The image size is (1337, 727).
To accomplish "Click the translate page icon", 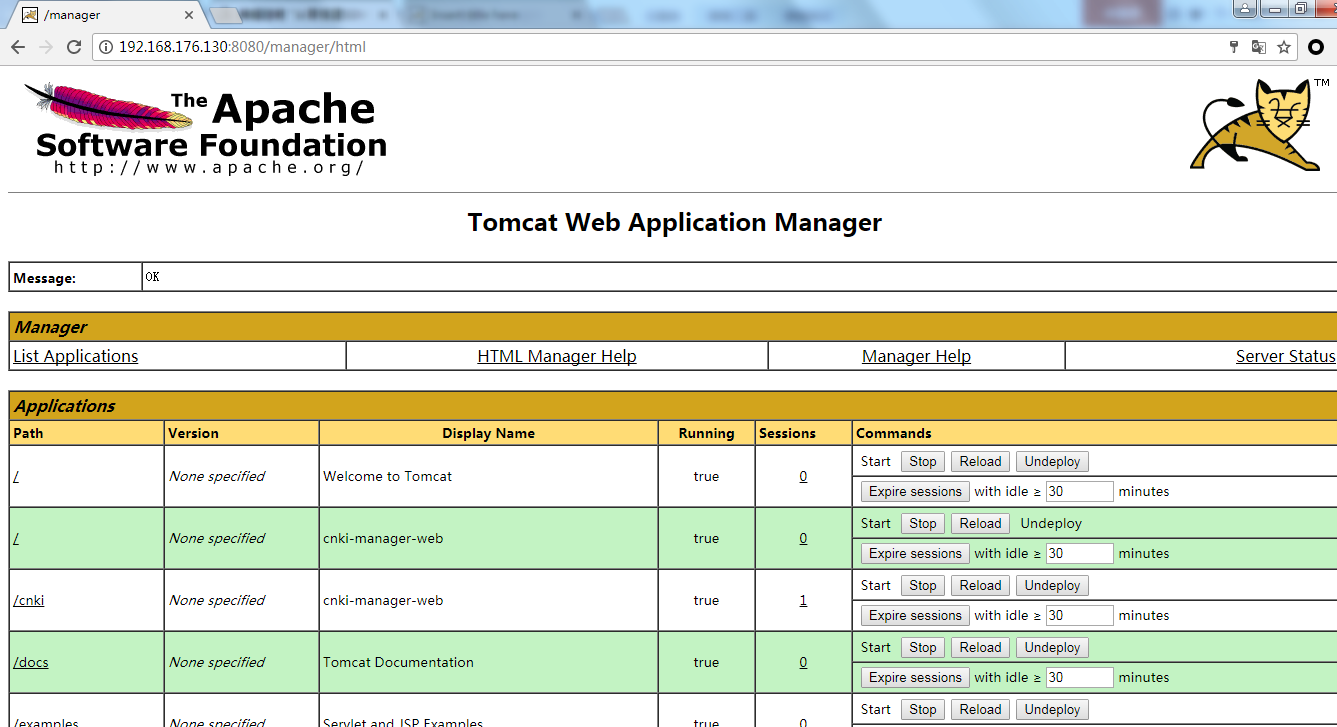I will click(1259, 47).
